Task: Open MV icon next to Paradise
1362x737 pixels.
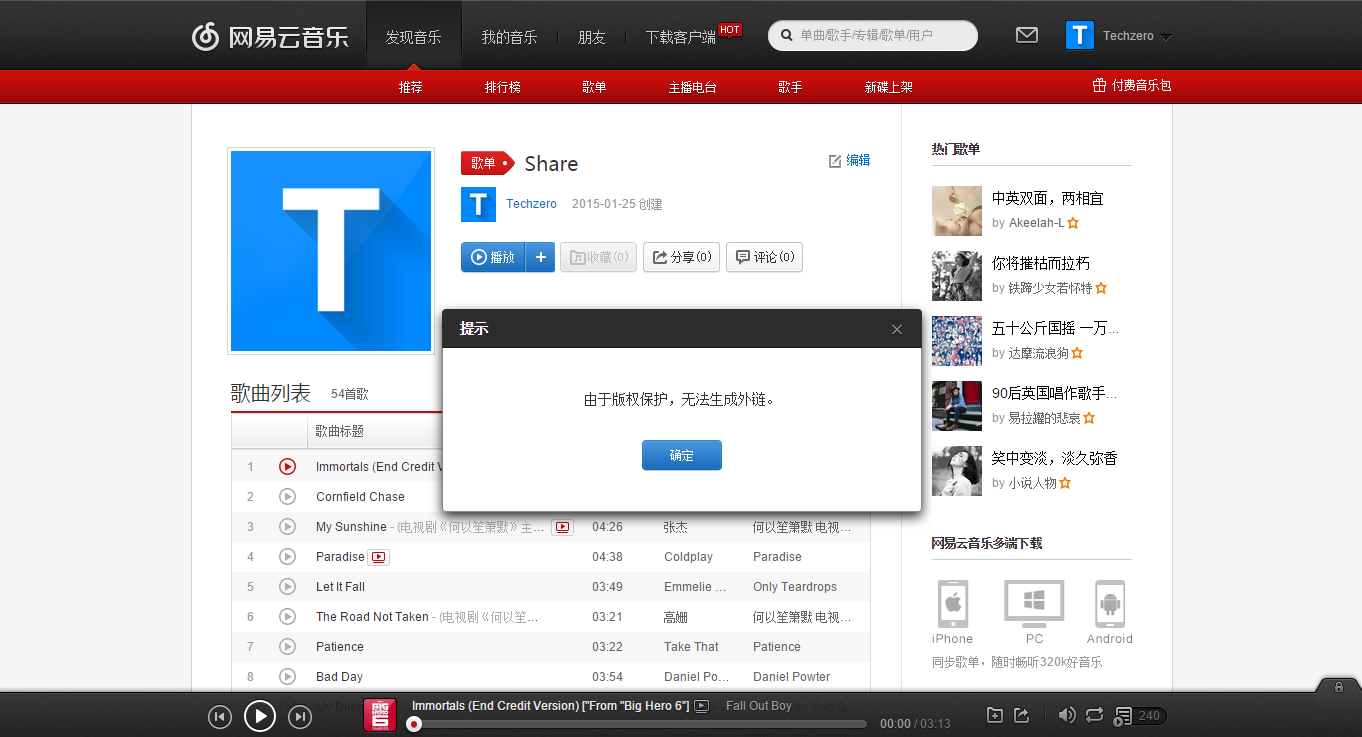Action: coord(379,557)
